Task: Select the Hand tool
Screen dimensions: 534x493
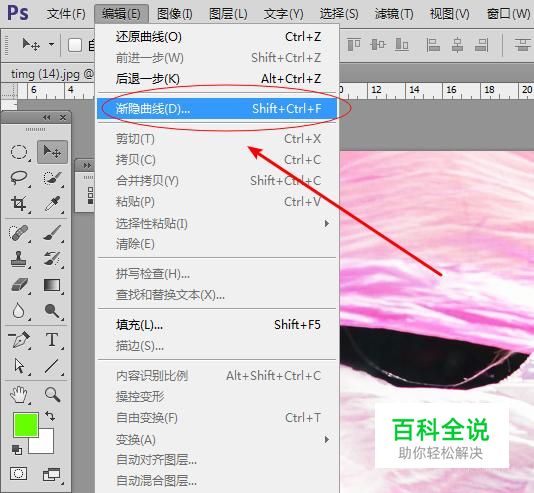Action: (19, 395)
